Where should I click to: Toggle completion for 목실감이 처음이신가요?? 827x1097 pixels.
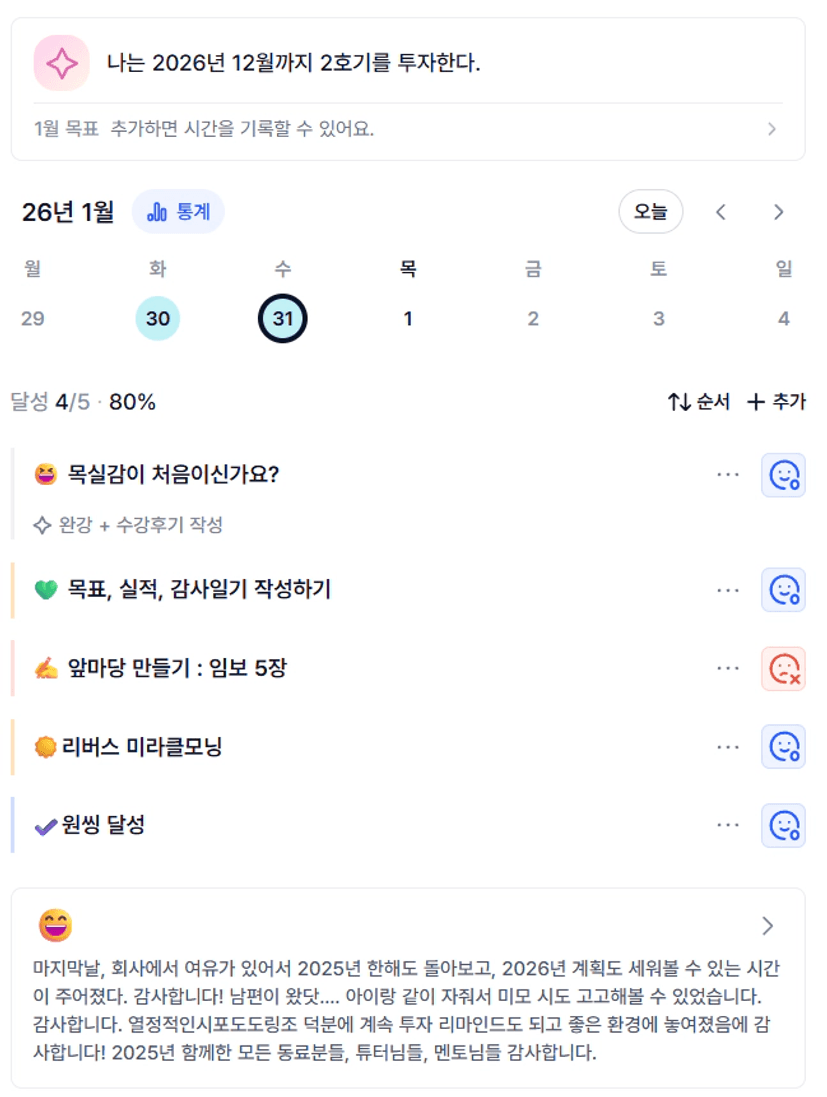point(783,475)
